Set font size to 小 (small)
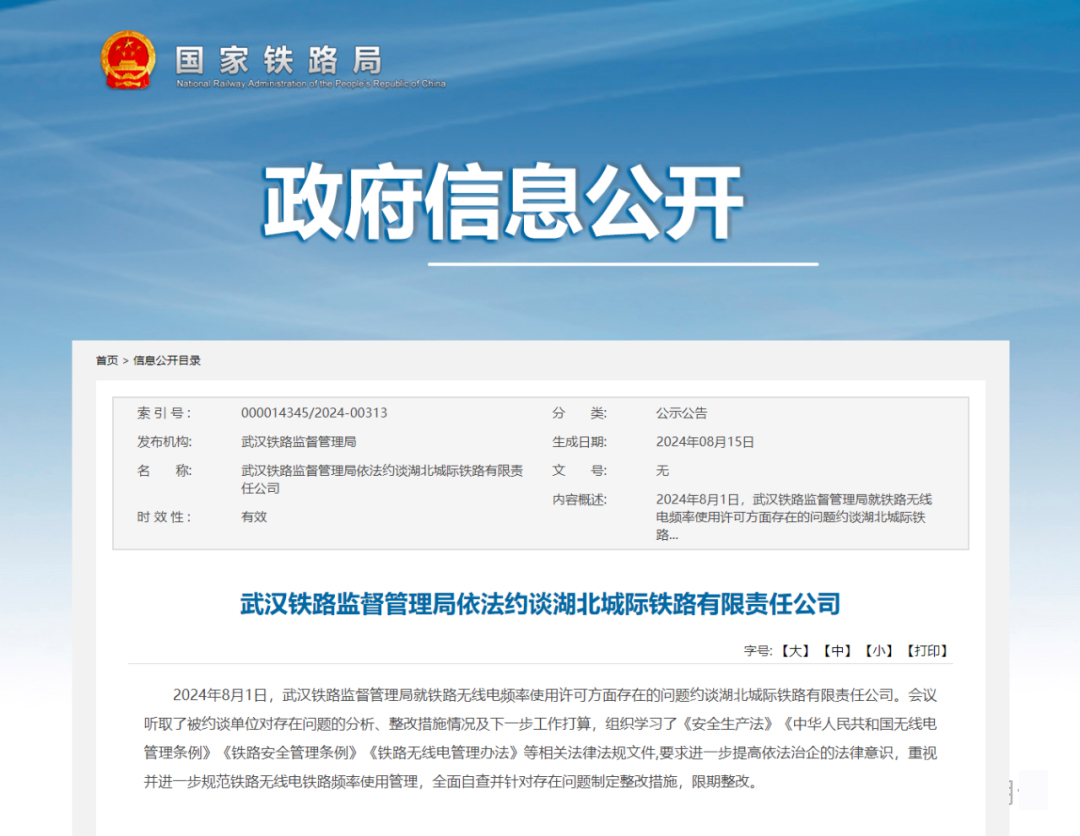 [x=879, y=651]
